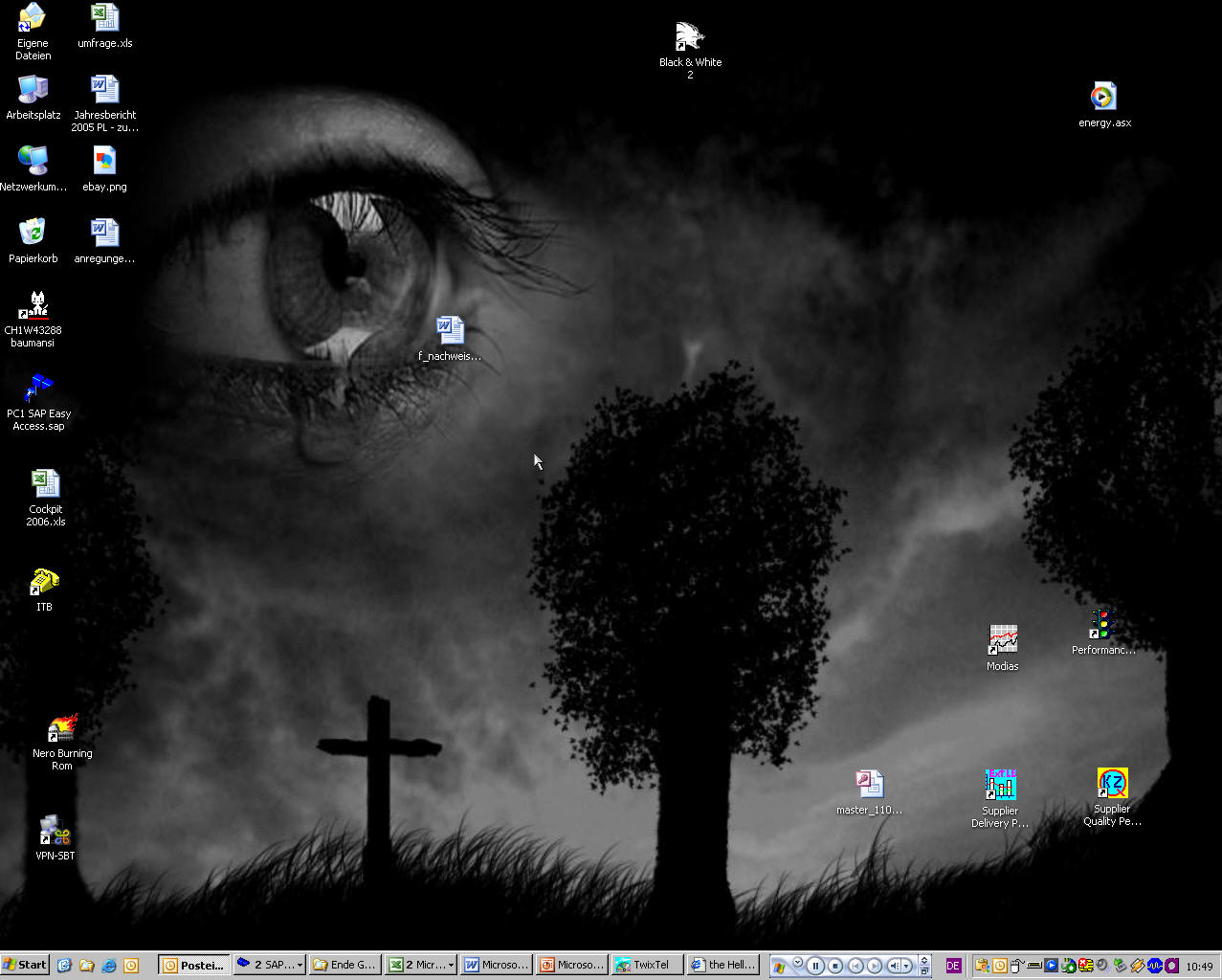Pause playback in the media player toolbar
Viewport: 1222px width, 980px height.
tap(815, 966)
